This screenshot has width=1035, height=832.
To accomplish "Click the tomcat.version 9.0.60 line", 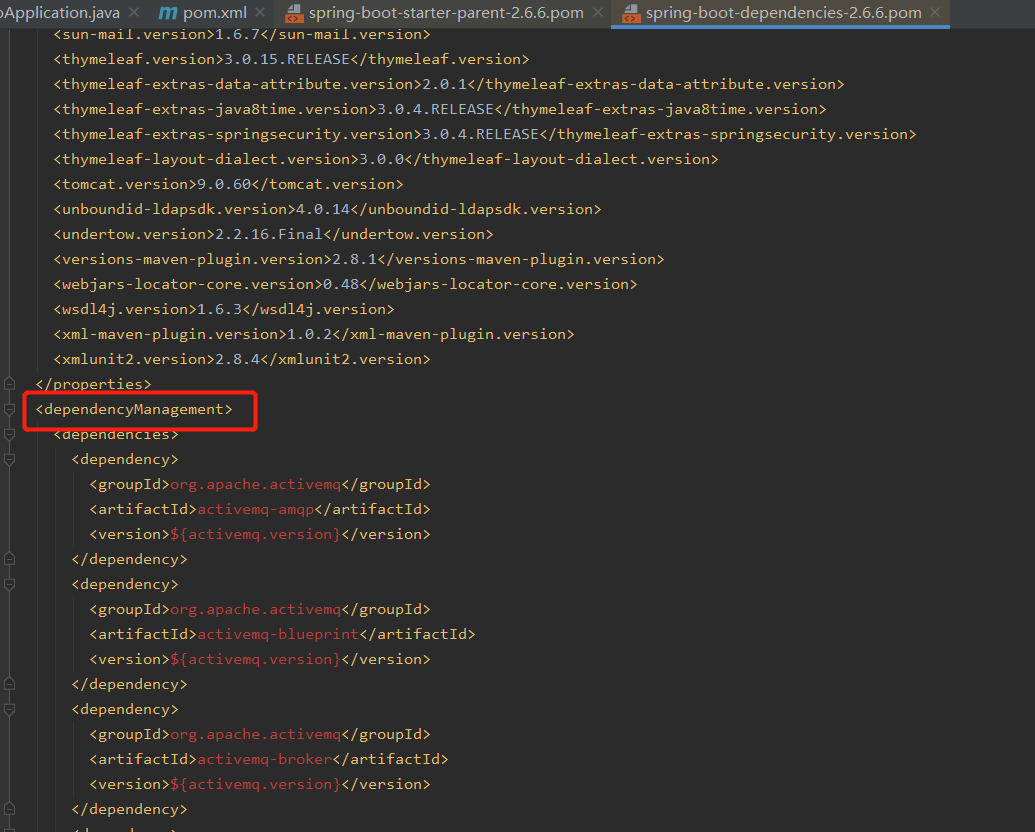I will (x=228, y=184).
